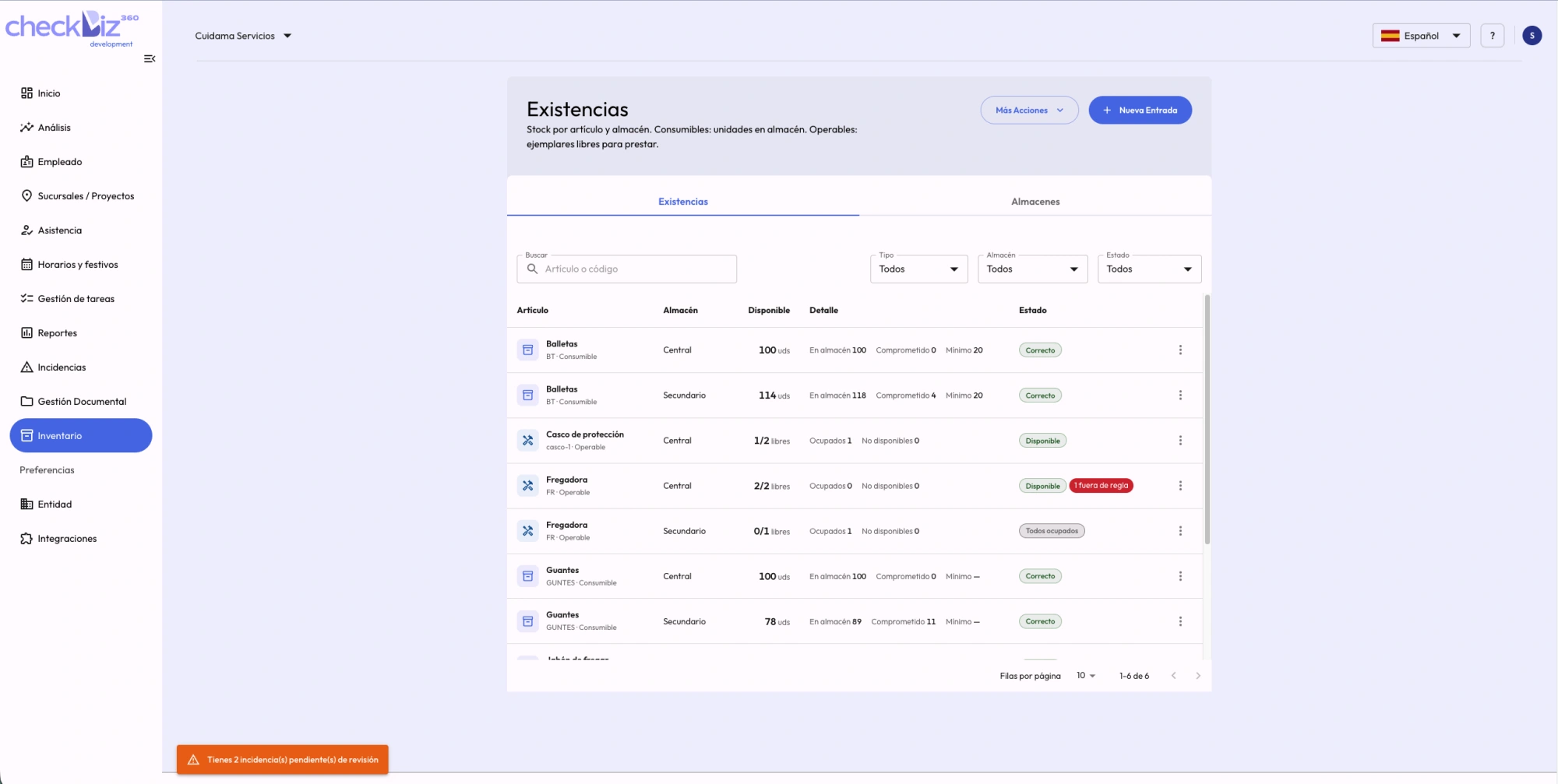Open options menu for Casco de protección row
Screen dimensions: 1558x784
[x=1180, y=441]
